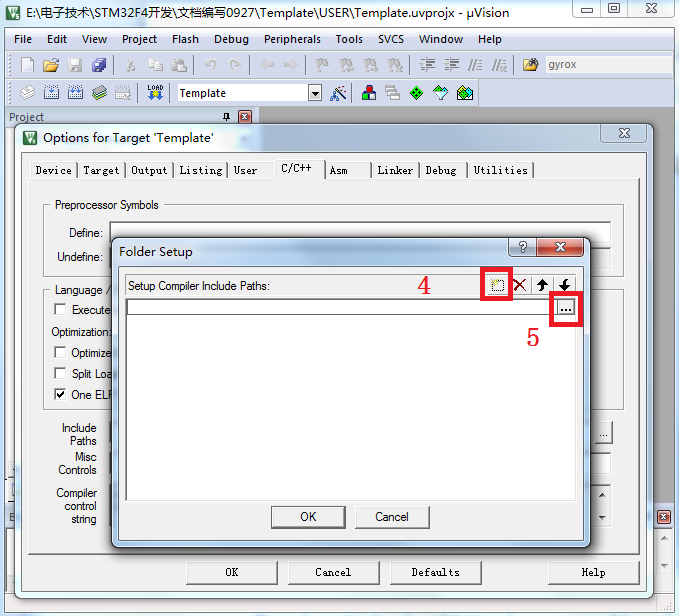The image size is (679, 616).
Task: Click the New file toolbar icon
Action: tap(27, 65)
